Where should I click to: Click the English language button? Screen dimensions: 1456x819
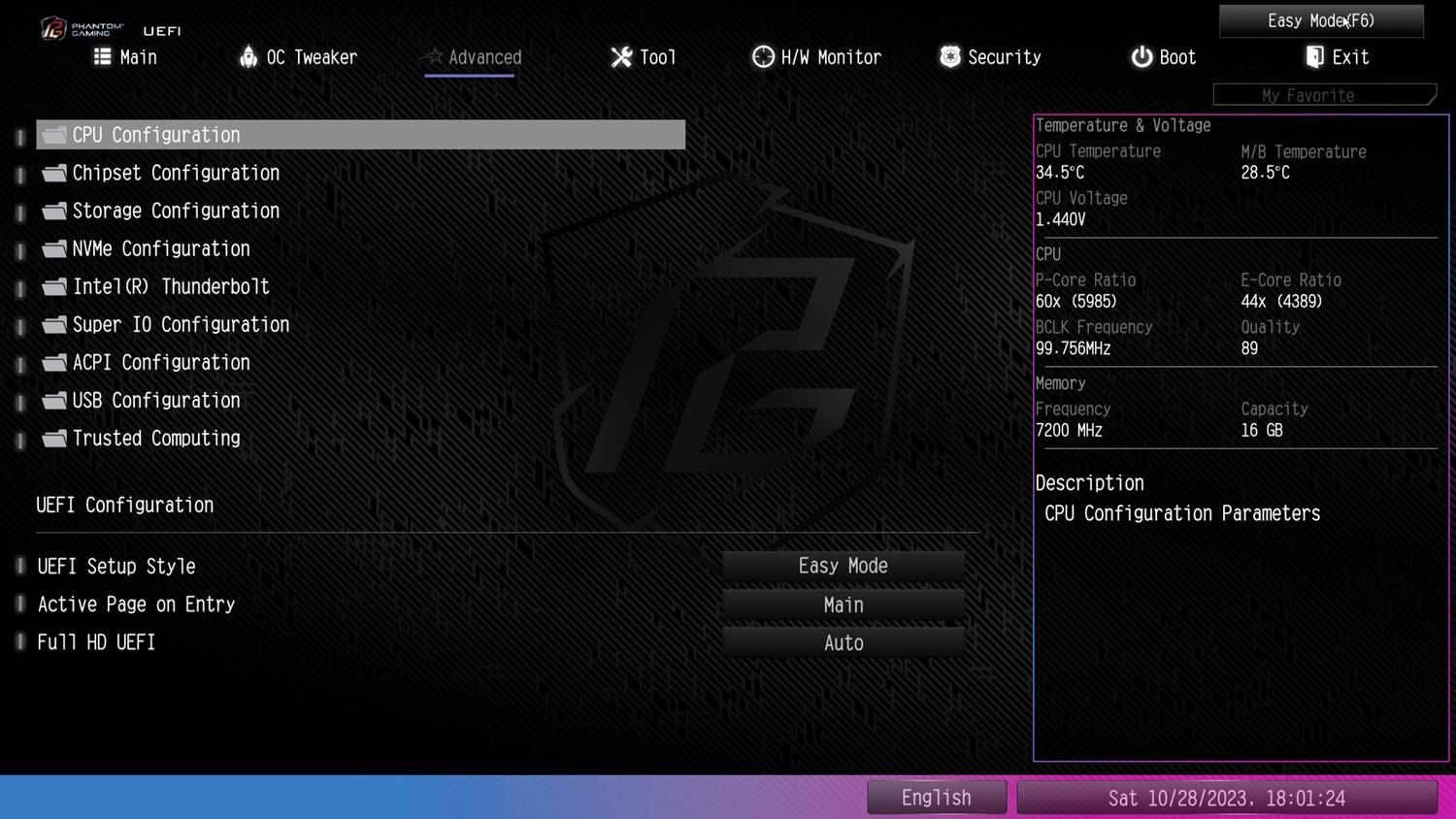point(936,798)
